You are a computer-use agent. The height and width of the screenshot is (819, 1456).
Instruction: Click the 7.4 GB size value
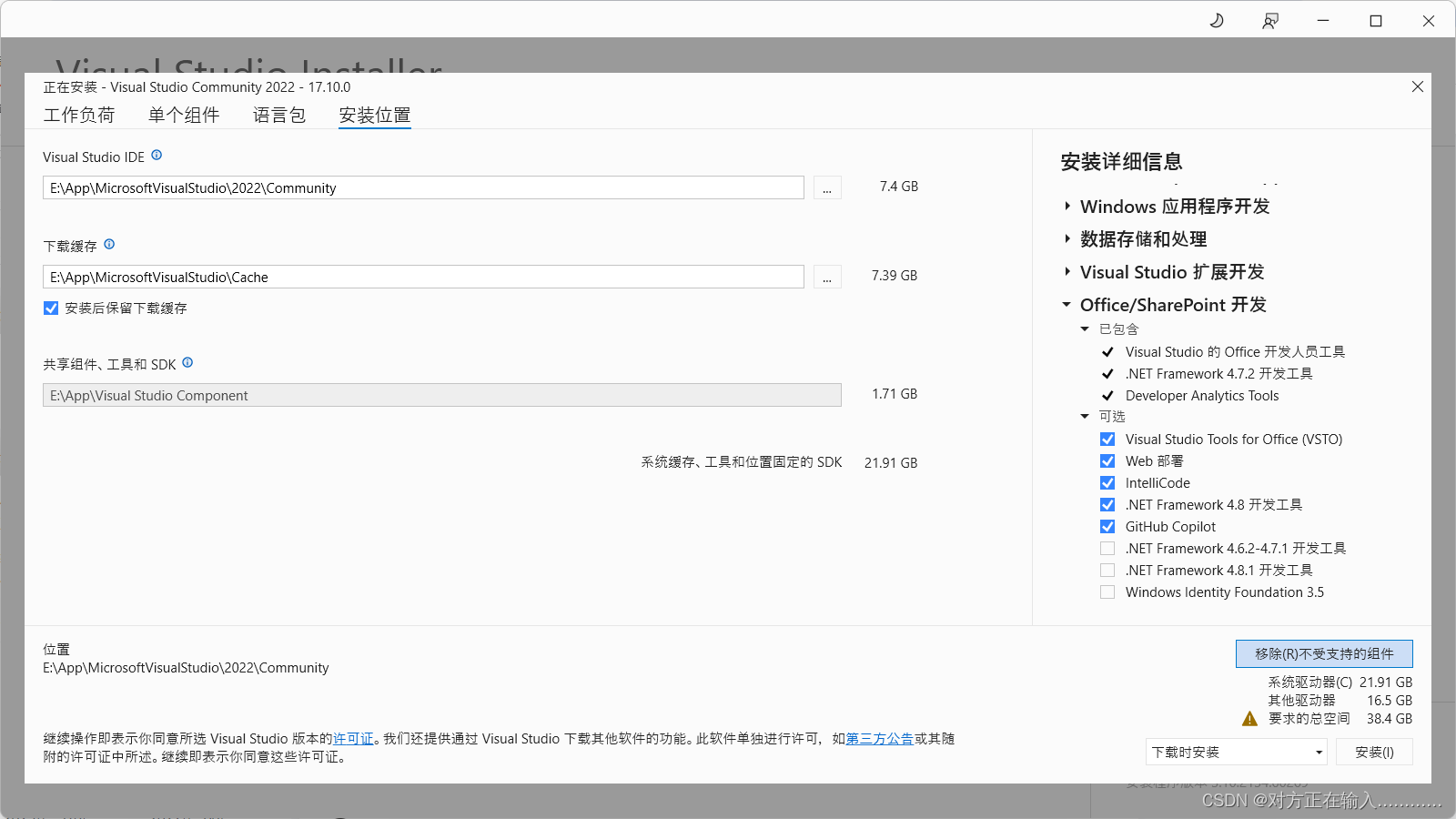[x=898, y=187]
